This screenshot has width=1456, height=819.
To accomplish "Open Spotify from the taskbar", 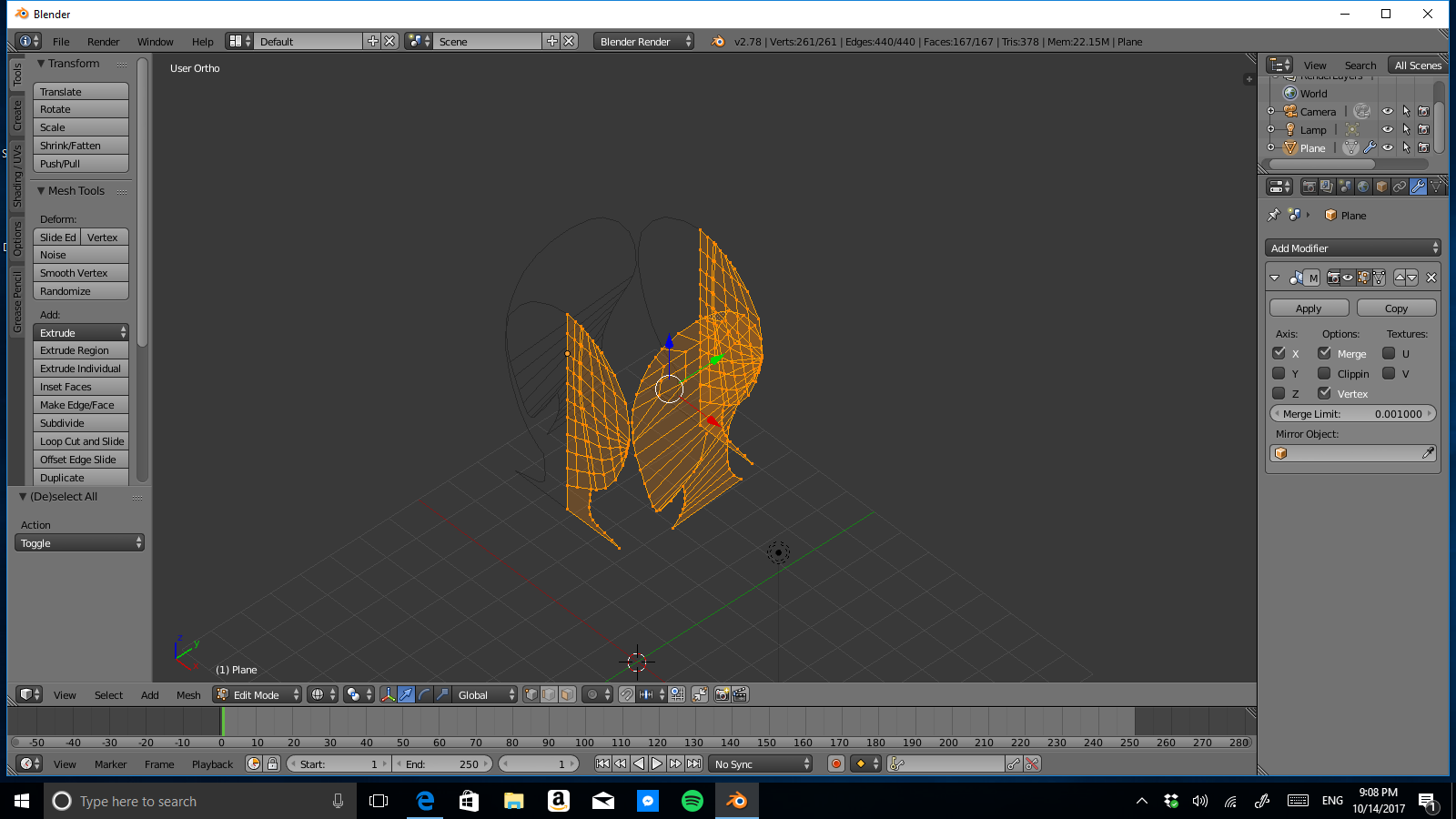I will (693, 801).
